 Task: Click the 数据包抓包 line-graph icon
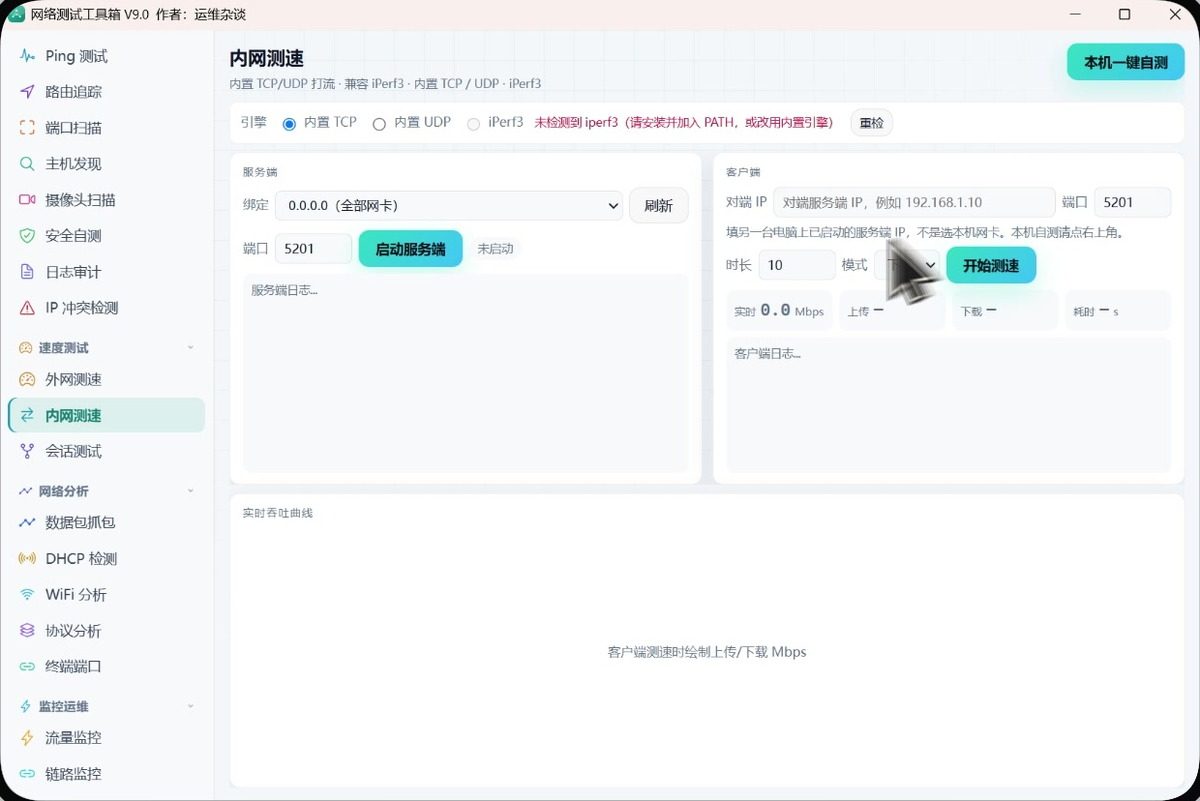(x=27, y=523)
